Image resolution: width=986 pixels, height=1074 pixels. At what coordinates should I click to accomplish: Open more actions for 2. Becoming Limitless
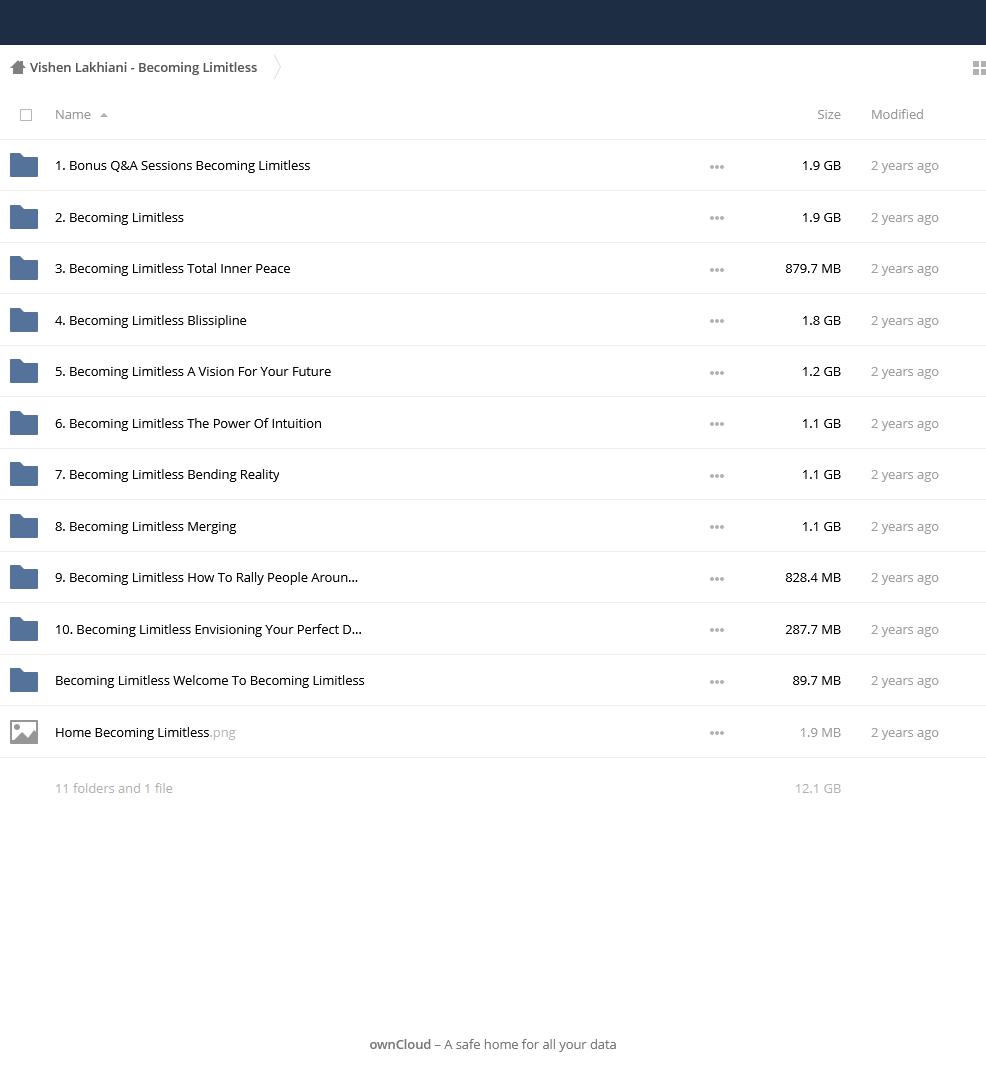coord(717,218)
